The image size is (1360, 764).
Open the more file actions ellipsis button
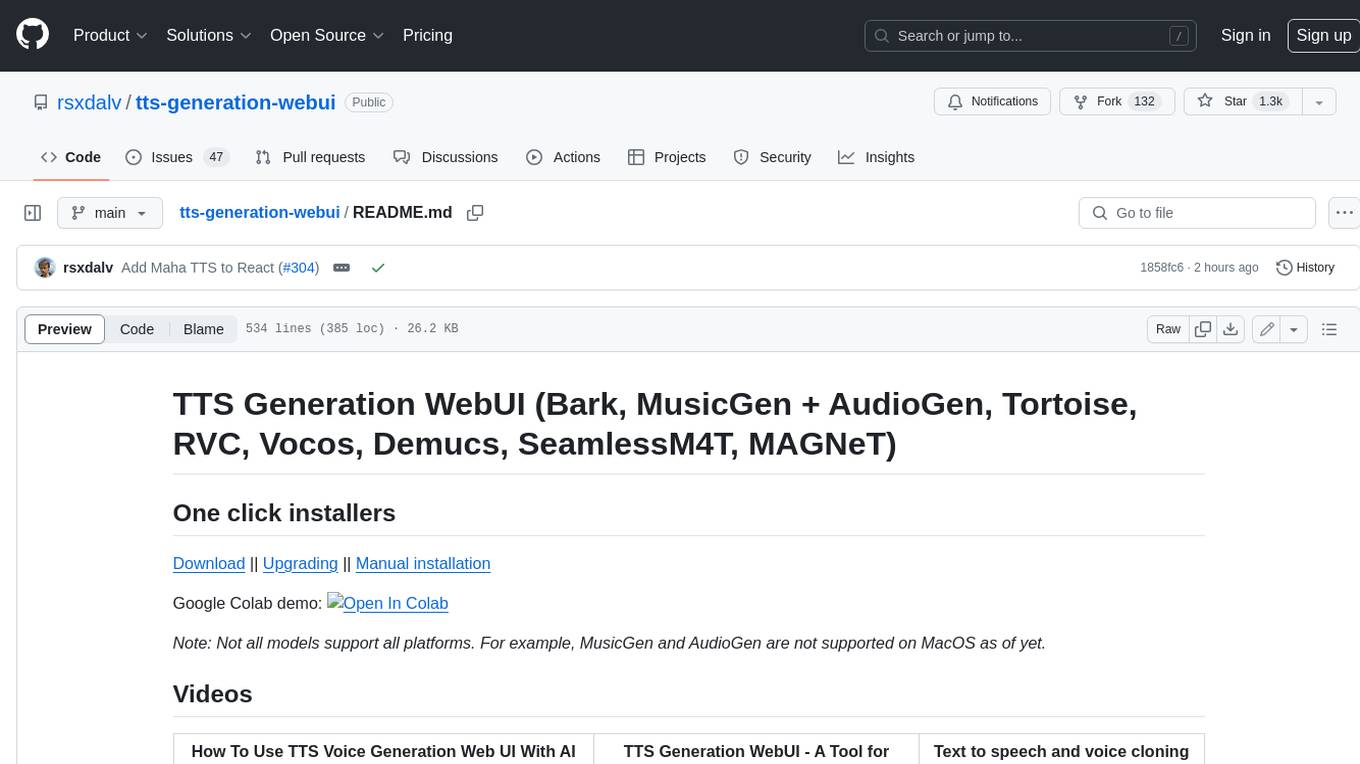[1345, 213]
